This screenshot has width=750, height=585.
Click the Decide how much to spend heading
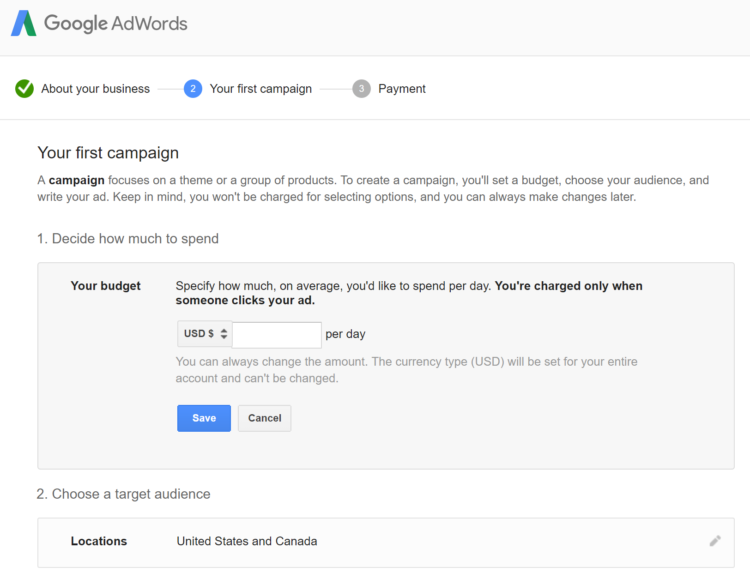point(128,239)
